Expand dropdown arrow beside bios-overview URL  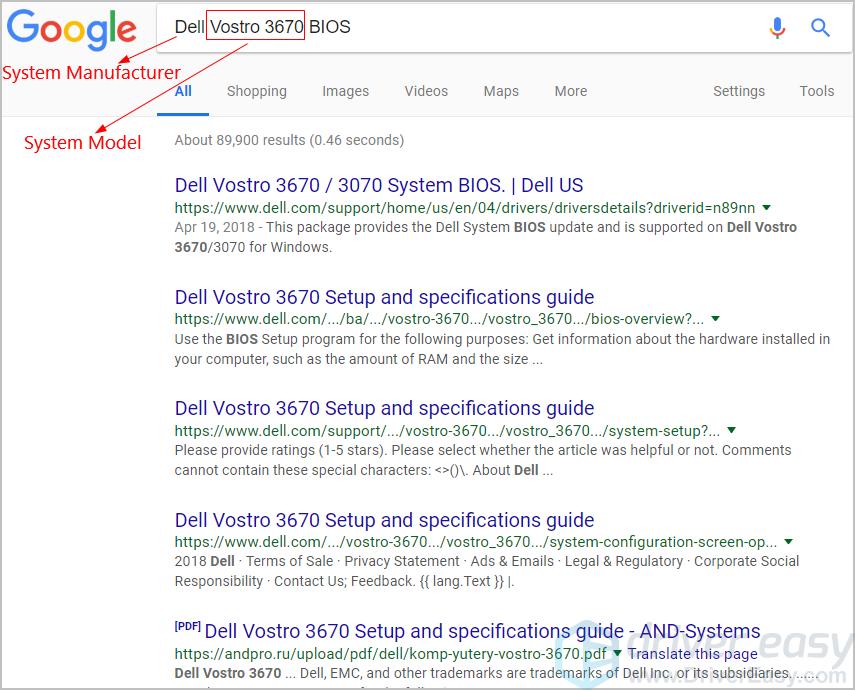[716, 319]
